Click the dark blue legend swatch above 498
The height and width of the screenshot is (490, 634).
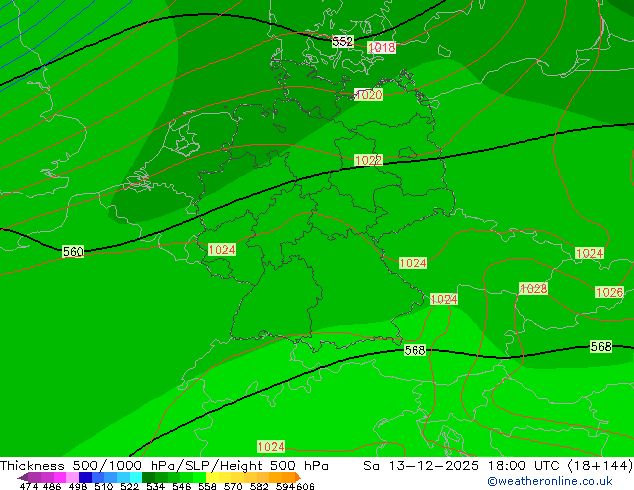[x=85, y=477]
